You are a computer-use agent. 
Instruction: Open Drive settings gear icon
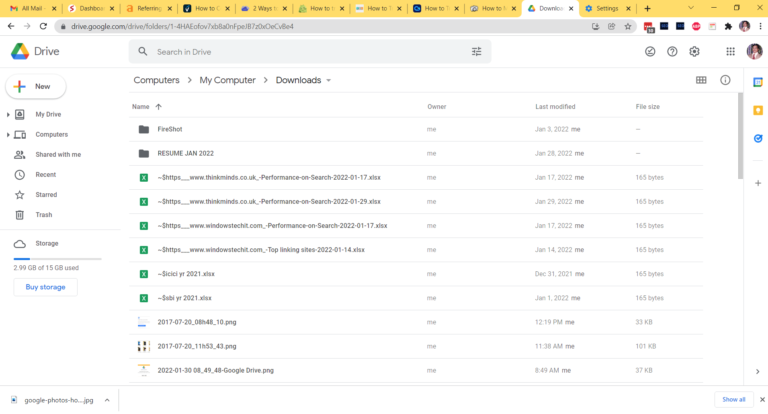tap(694, 51)
